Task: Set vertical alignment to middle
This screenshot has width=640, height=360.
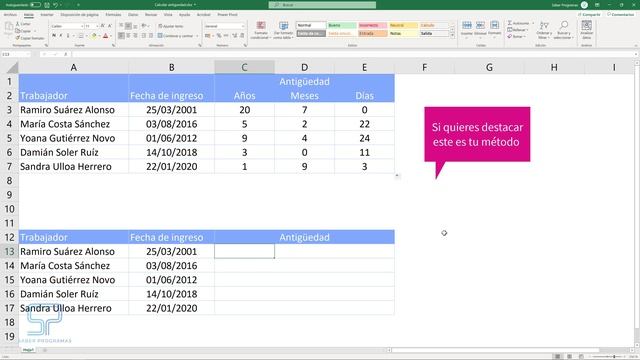Action: pos(129,26)
